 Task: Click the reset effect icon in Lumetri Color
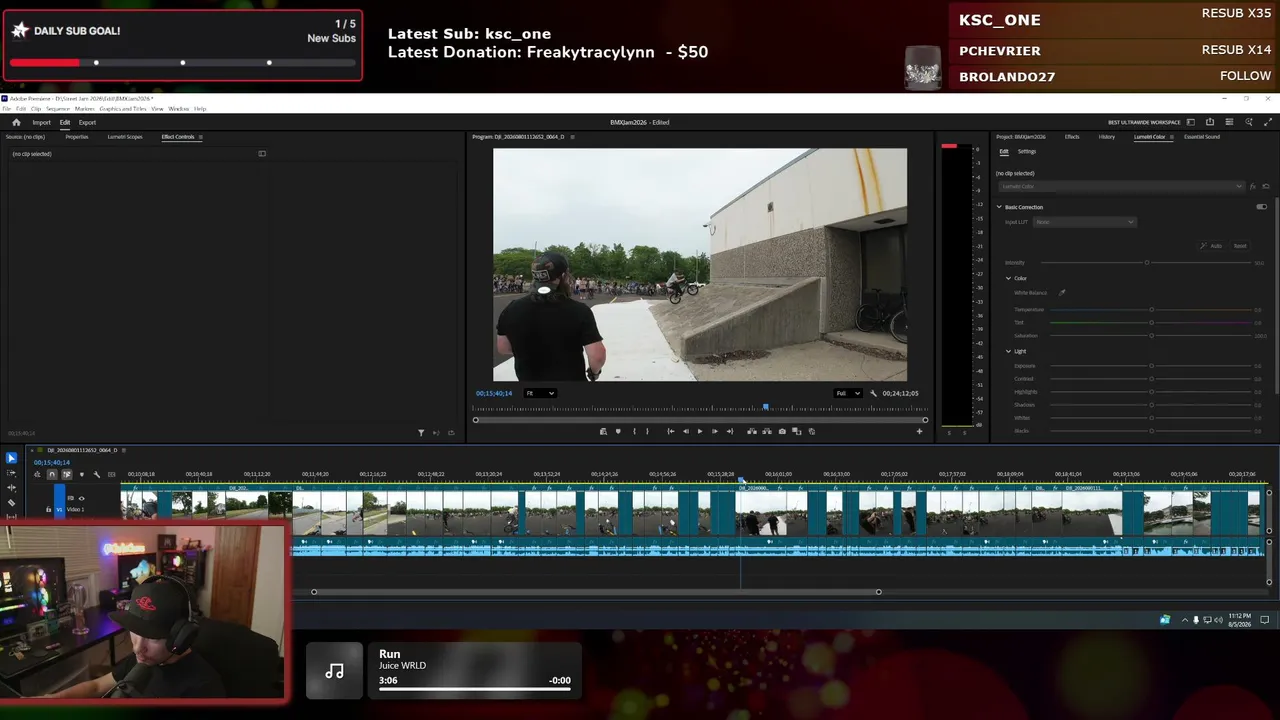tap(1265, 186)
